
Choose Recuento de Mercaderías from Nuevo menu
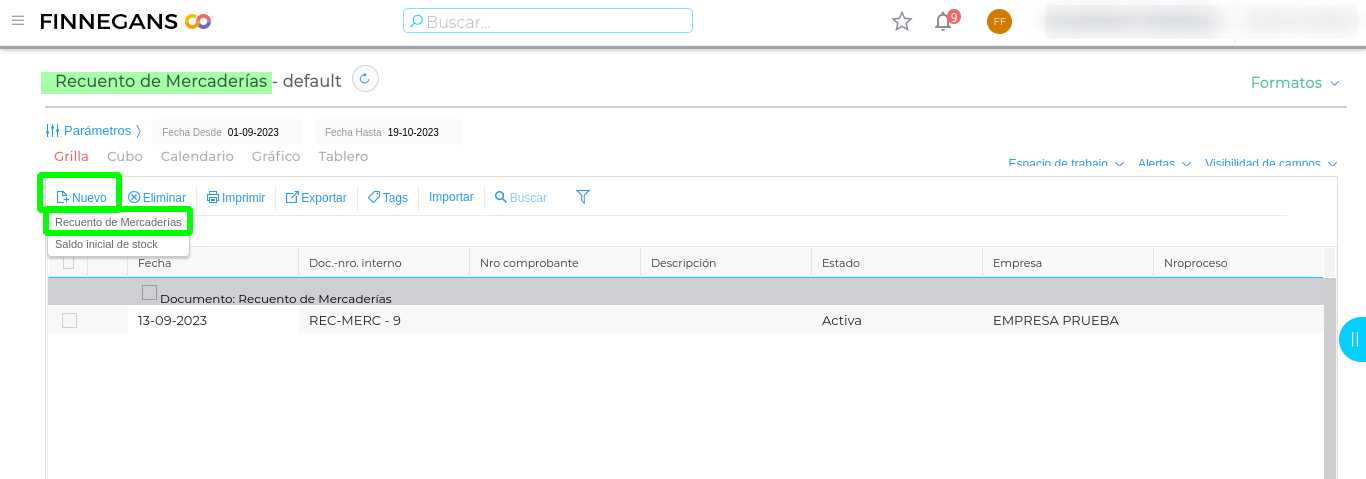[x=118, y=222]
